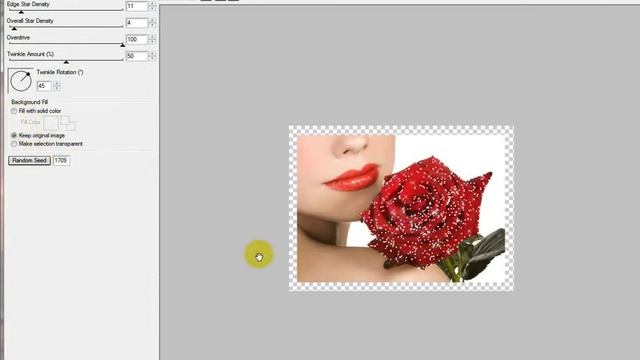Decrease Overall Star Density with the down arrow

pos(152,25)
